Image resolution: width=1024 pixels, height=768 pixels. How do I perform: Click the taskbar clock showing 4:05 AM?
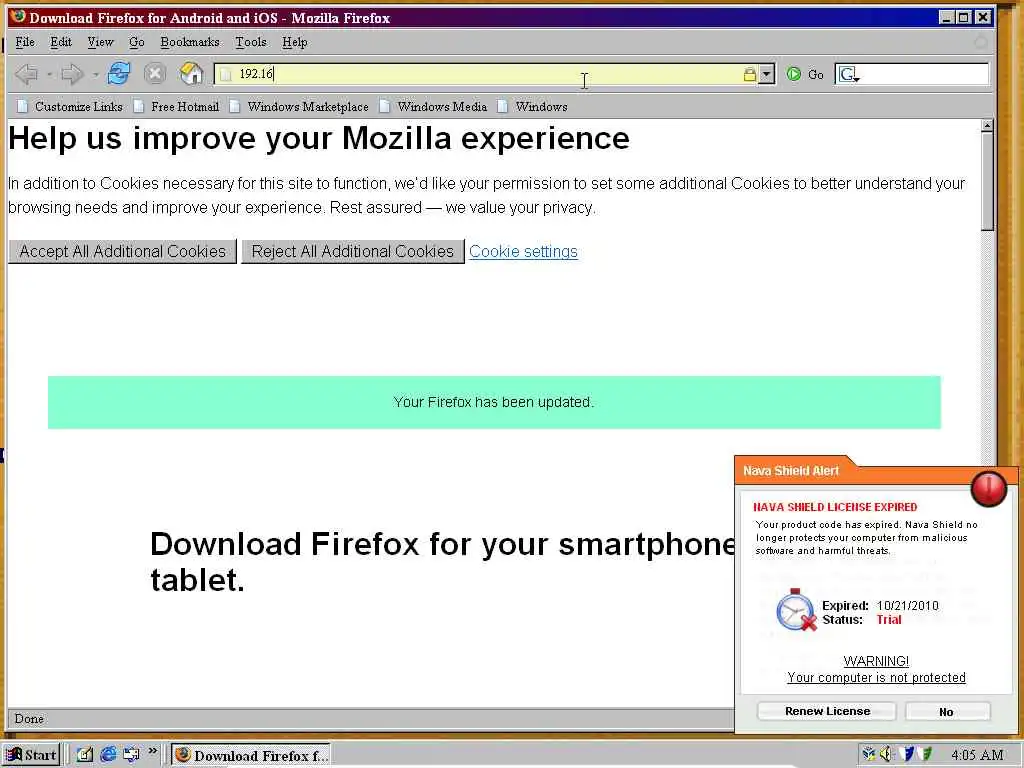pyautogui.click(x=977, y=756)
